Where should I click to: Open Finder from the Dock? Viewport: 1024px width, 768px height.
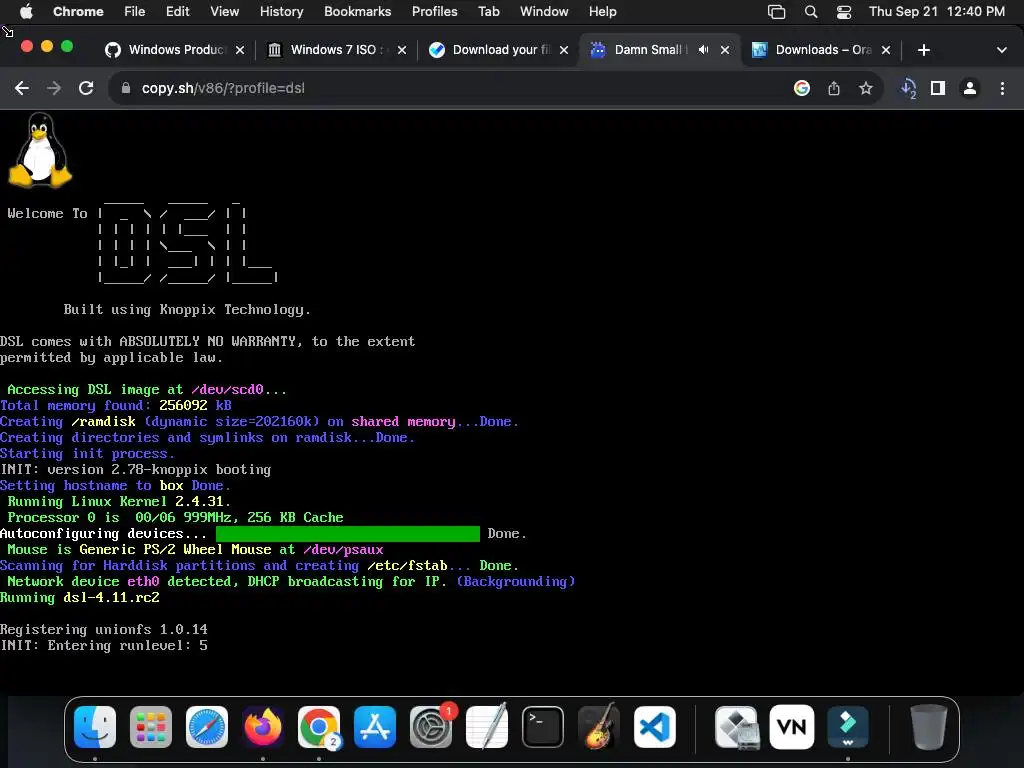coord(95,727)
